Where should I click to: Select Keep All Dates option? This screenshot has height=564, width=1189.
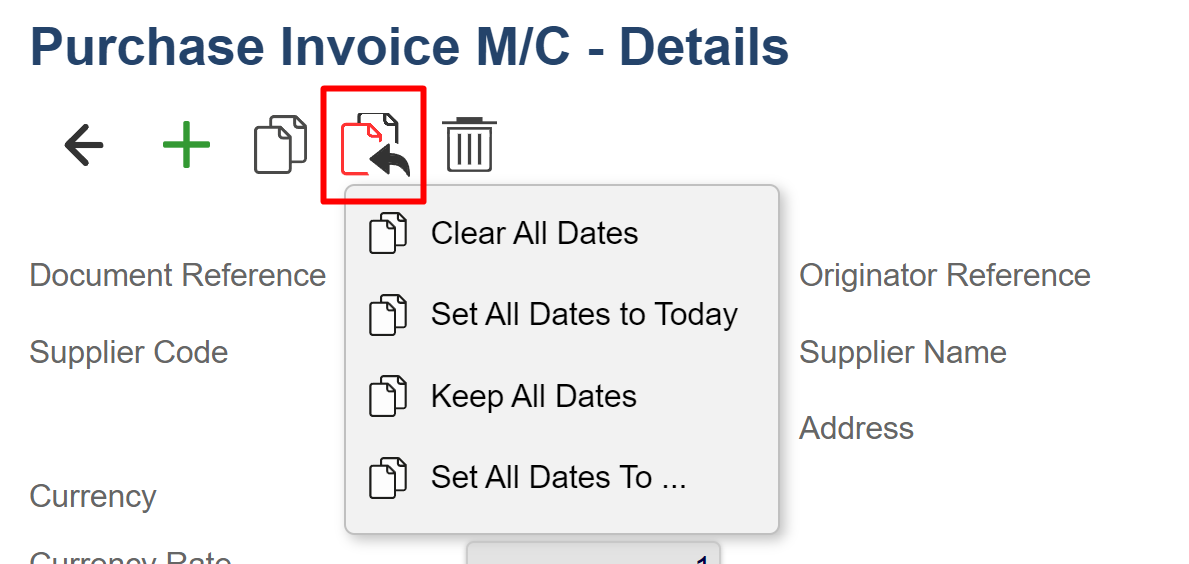[x=533, y=397]
